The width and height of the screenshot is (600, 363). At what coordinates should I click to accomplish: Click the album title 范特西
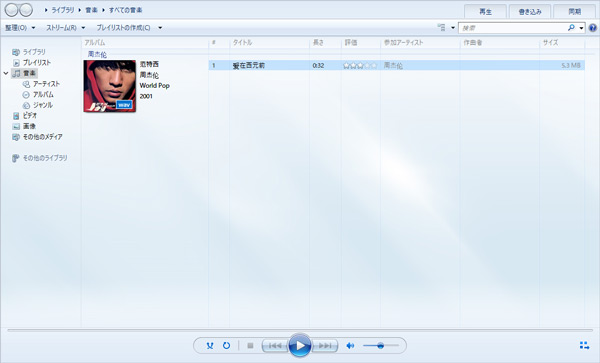pyautogui.click(x=149, y=64)
